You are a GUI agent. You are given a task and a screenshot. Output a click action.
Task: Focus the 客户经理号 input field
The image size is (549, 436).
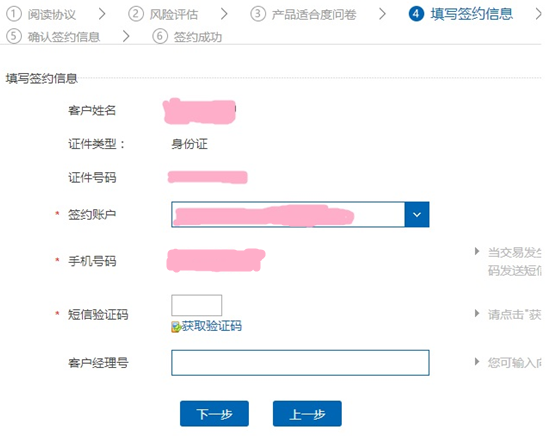pos(300,363)
